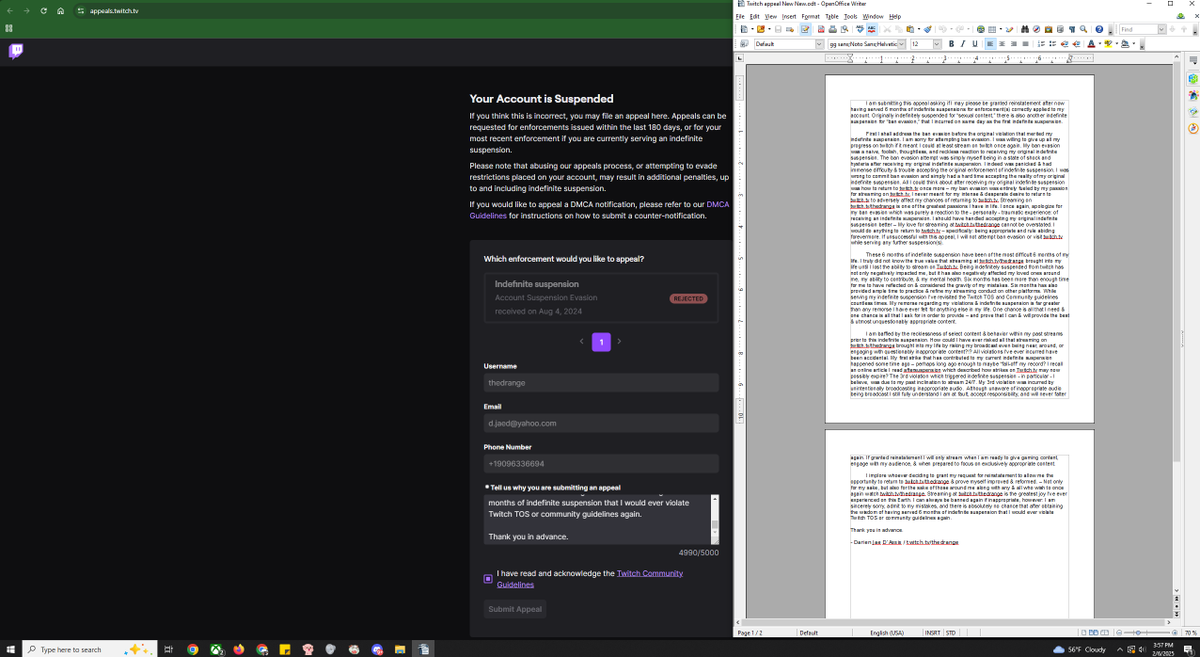Run spellcheck in Writer toolbar
The height and width of the screenshot is (657, 1200).
pyautogui.click(x=860, y=29)
